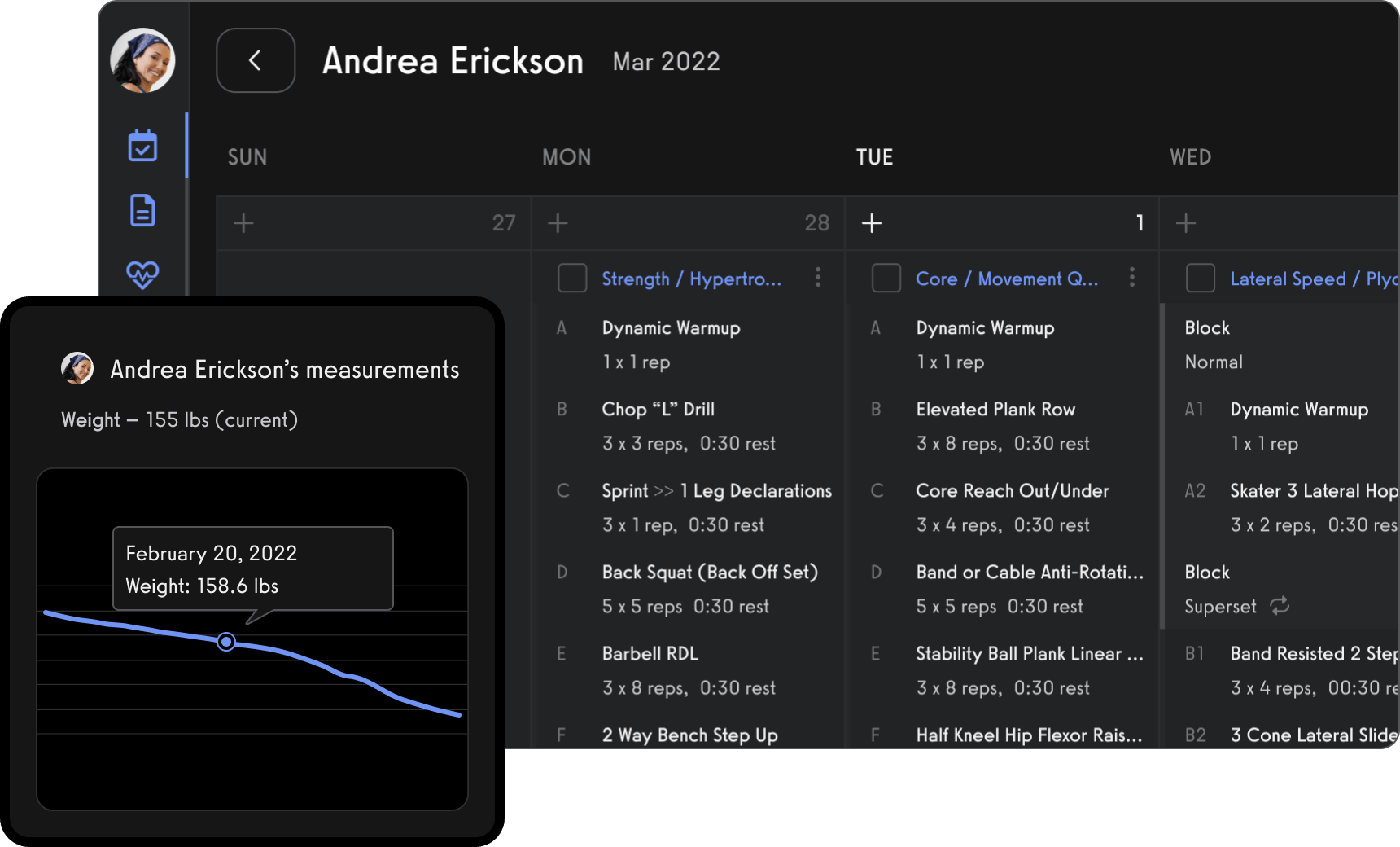Select the TUE column header

coord(874,157)
